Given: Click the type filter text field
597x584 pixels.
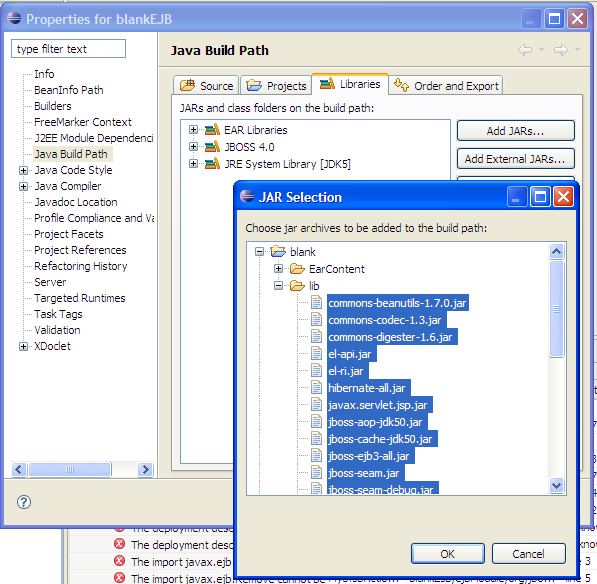Looking at the screenshot, I should (69, 49).
